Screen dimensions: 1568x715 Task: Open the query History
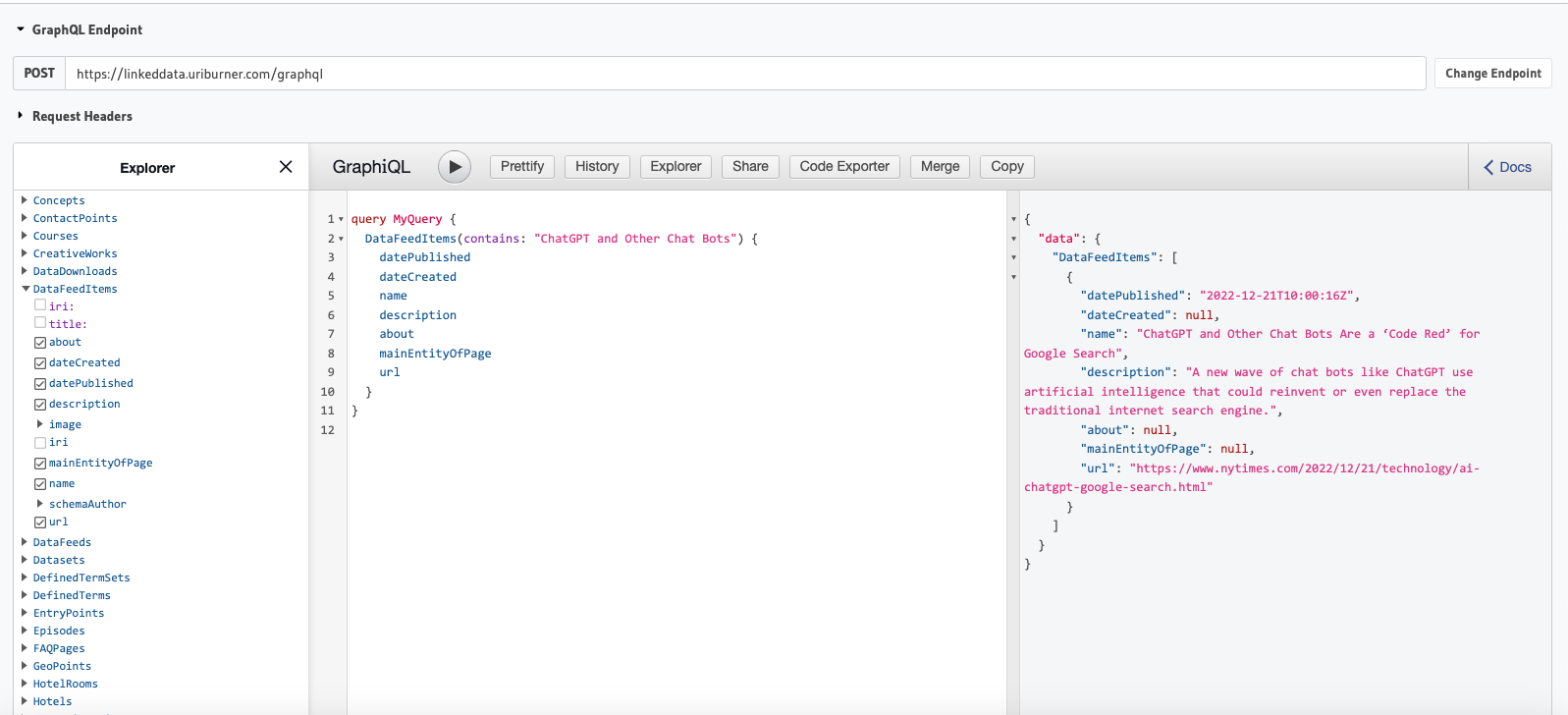tap(597, 167)
